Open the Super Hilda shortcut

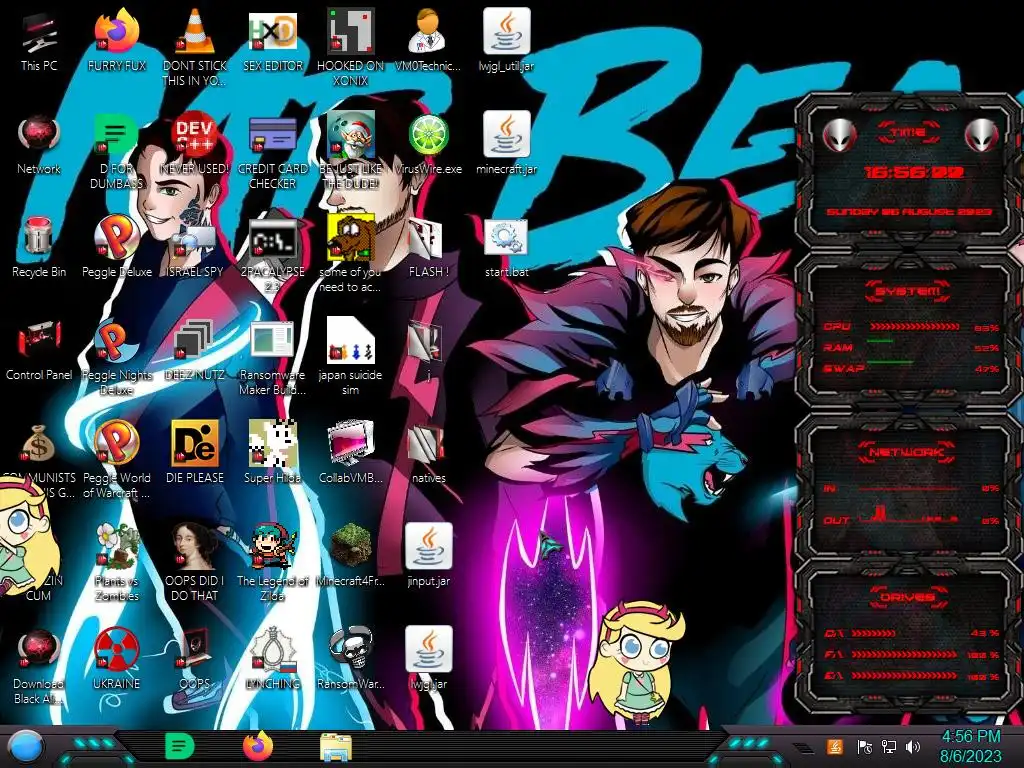(x=273, y=454)
